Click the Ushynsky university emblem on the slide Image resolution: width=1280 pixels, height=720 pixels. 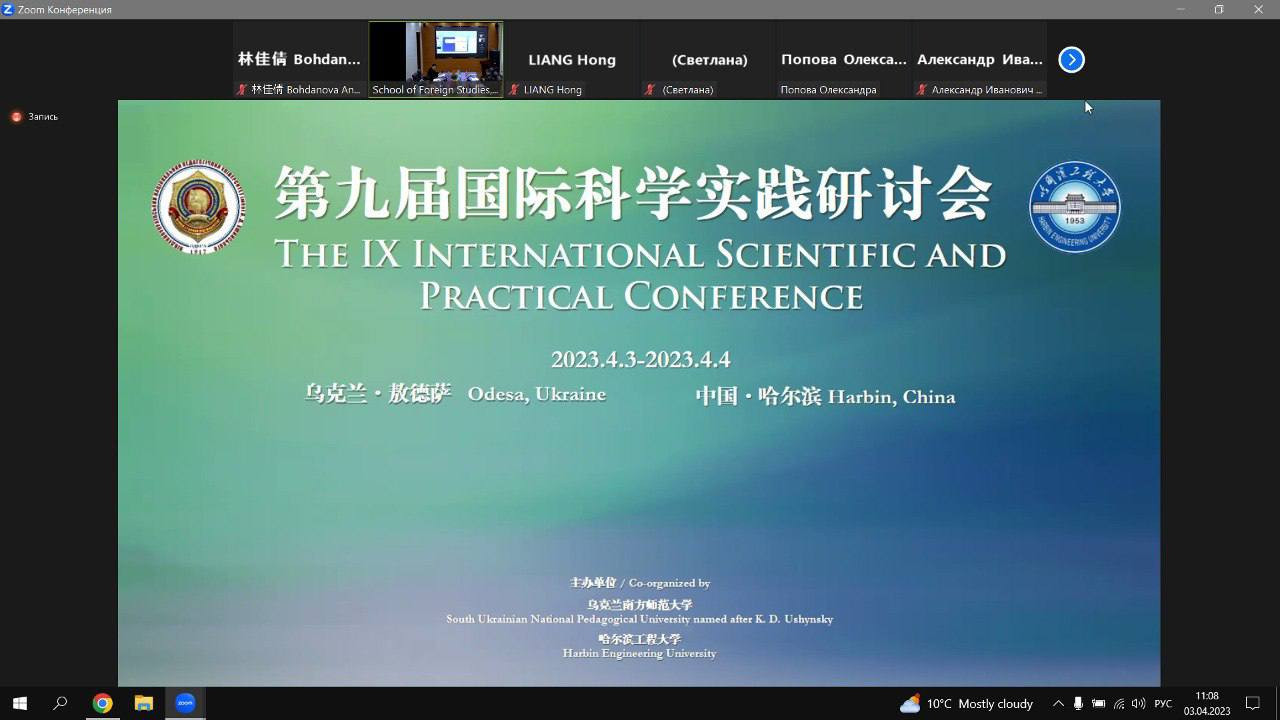(199, 207)
